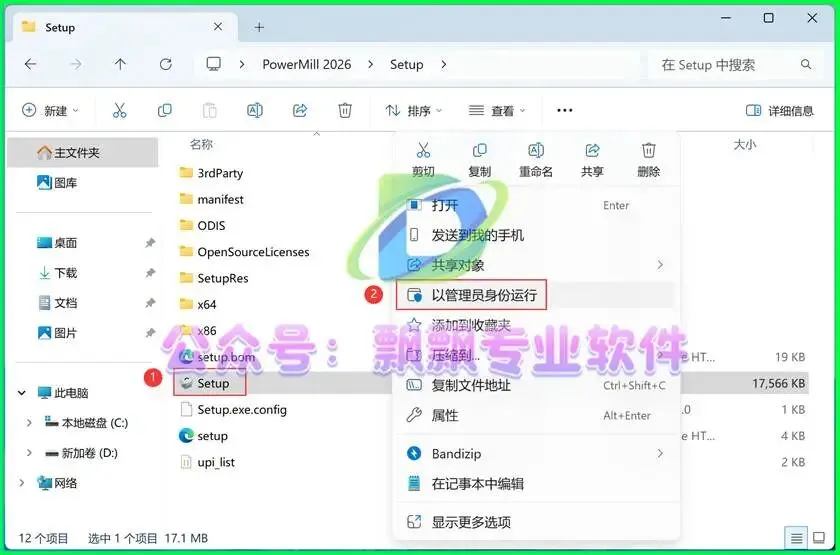Go up one folder level arrow

tap(120, 65)
